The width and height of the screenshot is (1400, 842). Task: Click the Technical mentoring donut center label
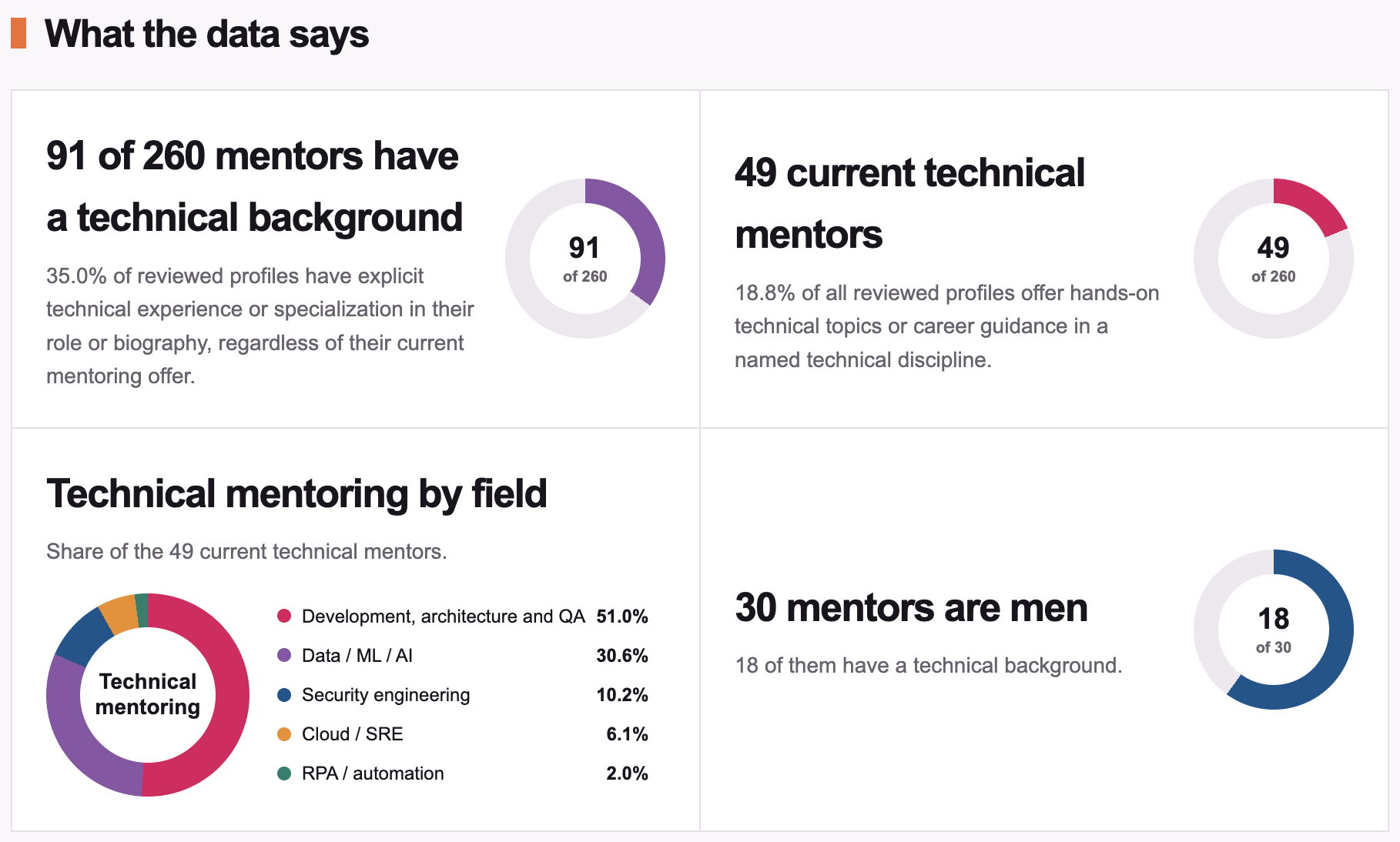pos(148,694)
